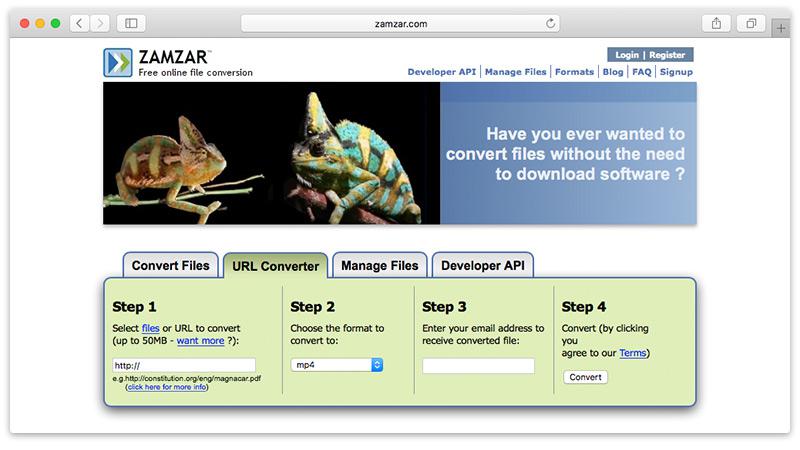Screen dimensions: 800x450
Task: Click the ZAMZAR wordmark text
Action: [174, 57]
